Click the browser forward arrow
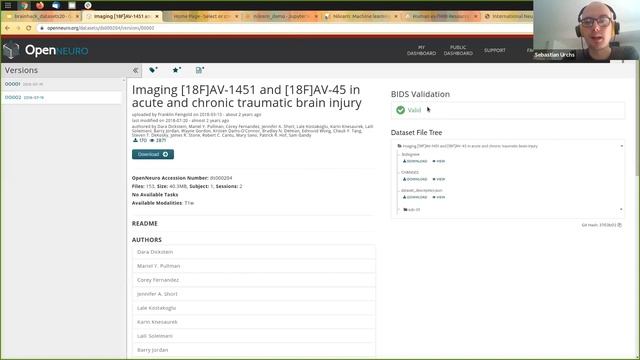 coord(18,28)
